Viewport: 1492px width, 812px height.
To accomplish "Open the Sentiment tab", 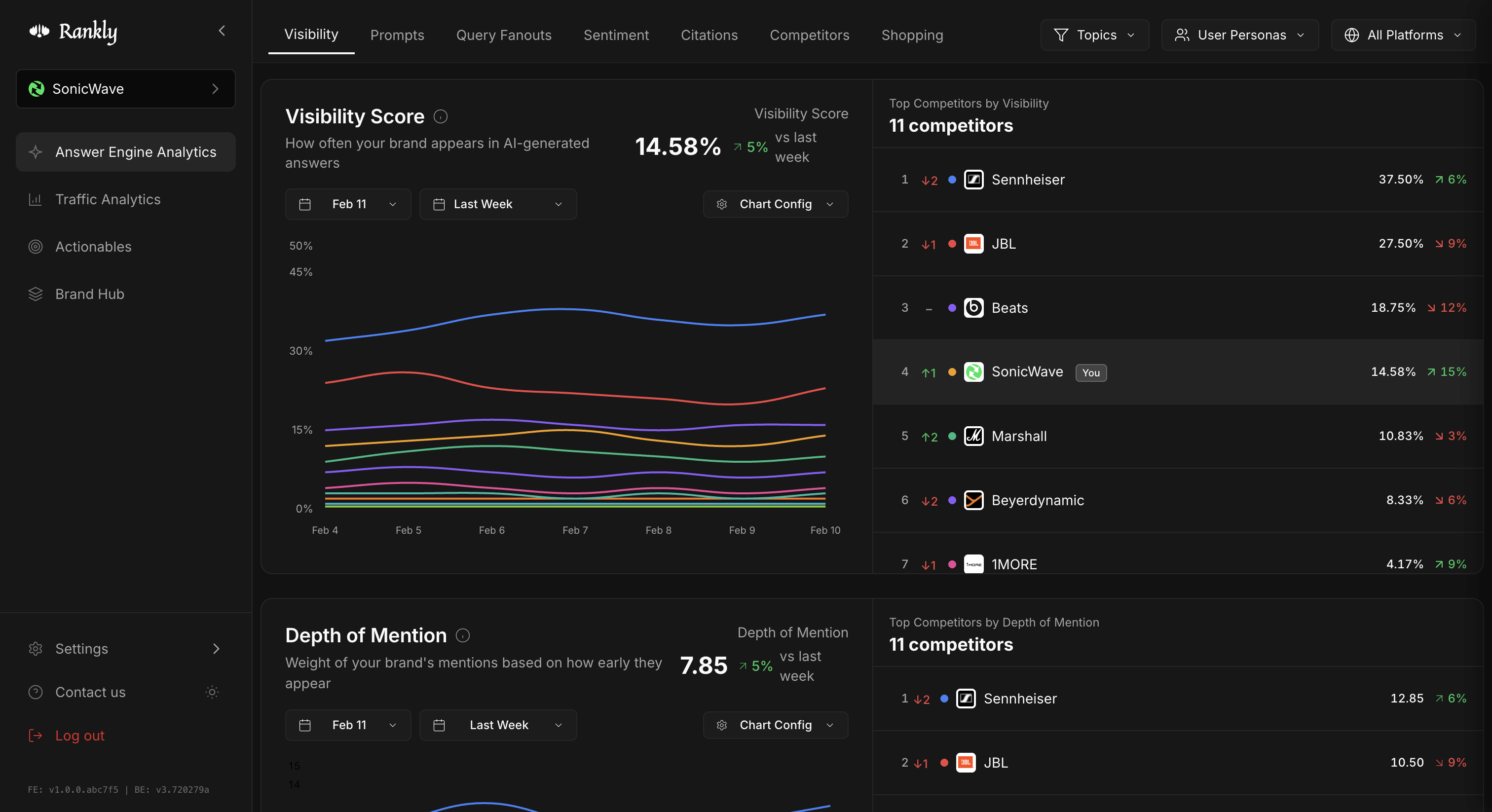I will 616,35.
